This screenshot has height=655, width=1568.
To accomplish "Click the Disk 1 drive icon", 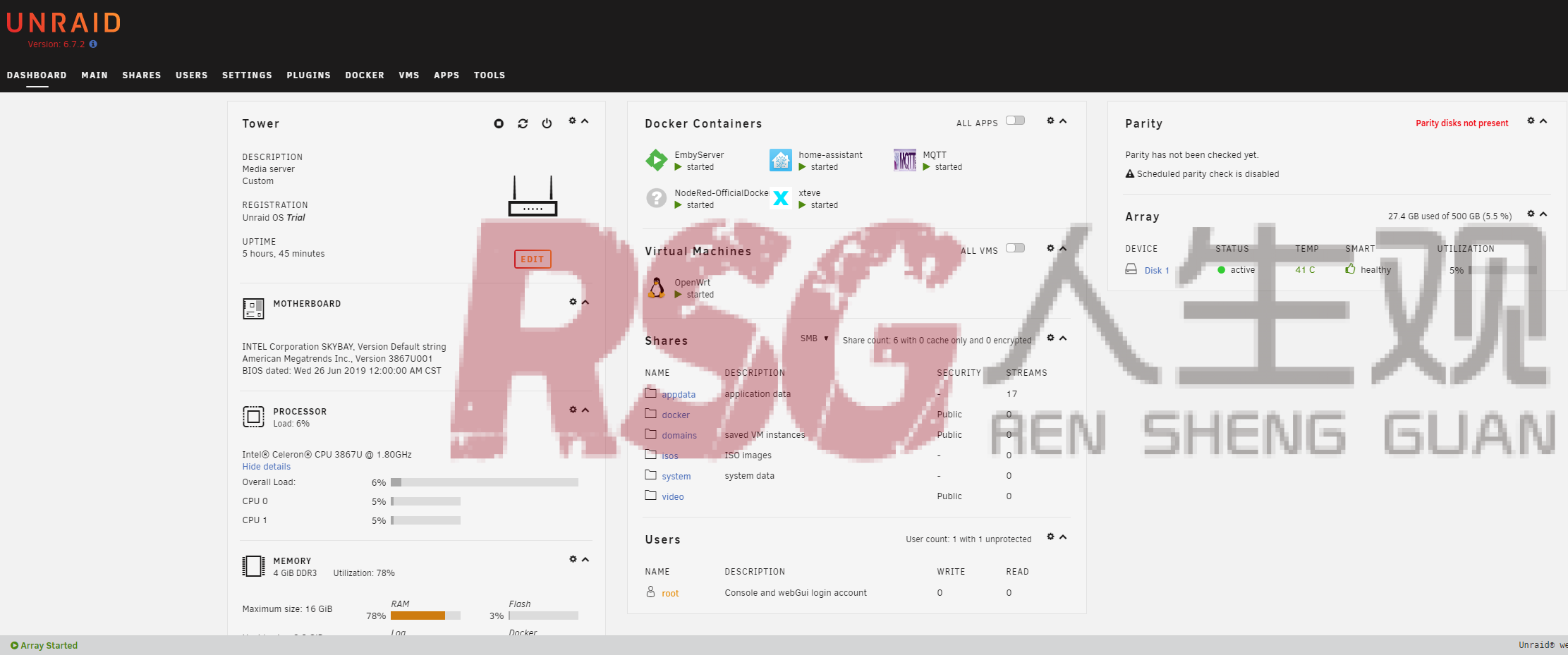I will [x=1131, y=269].
